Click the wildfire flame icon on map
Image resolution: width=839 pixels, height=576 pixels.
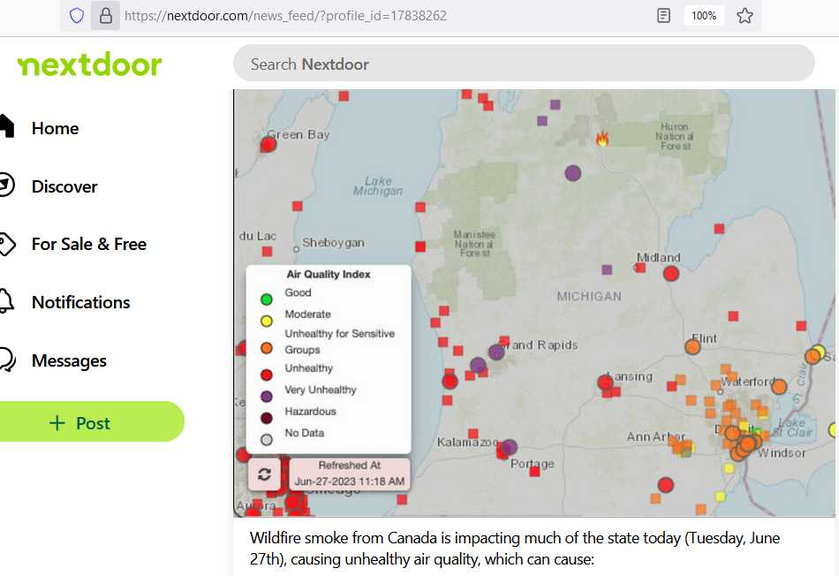click(602, 139)
